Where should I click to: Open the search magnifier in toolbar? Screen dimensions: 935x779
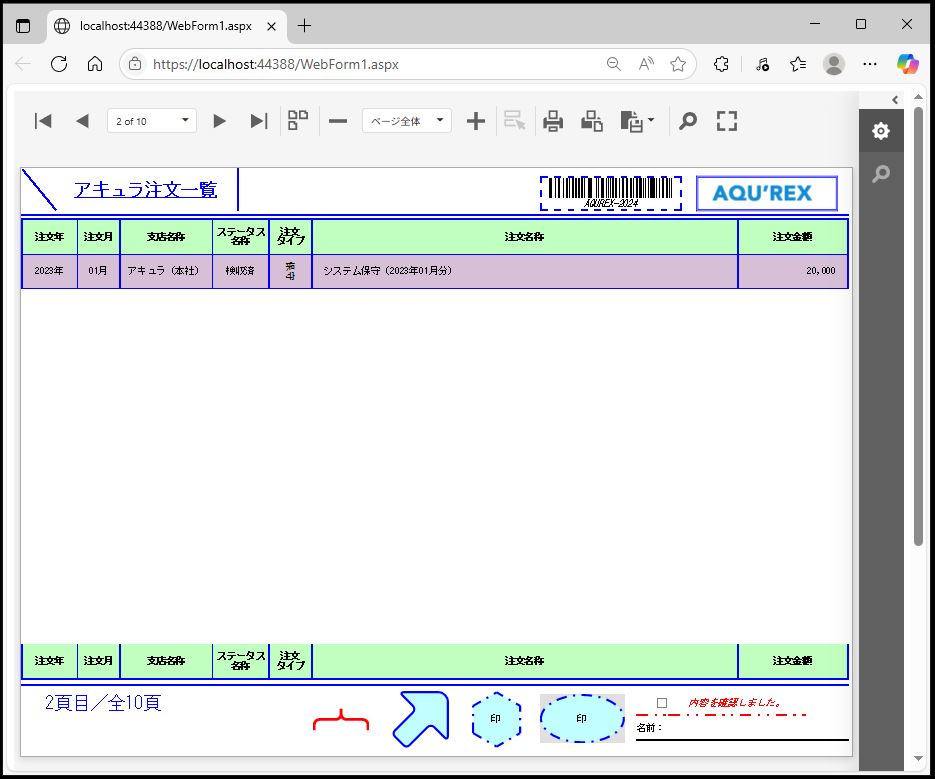click(x=688, y=121)
